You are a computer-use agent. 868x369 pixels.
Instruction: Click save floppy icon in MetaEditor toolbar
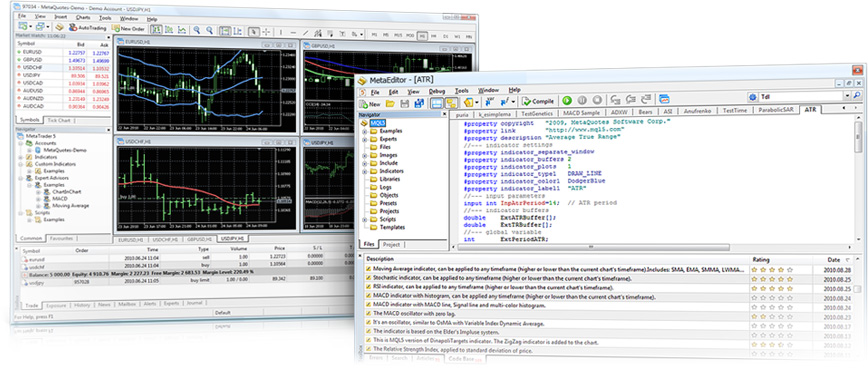coord(405,103)
